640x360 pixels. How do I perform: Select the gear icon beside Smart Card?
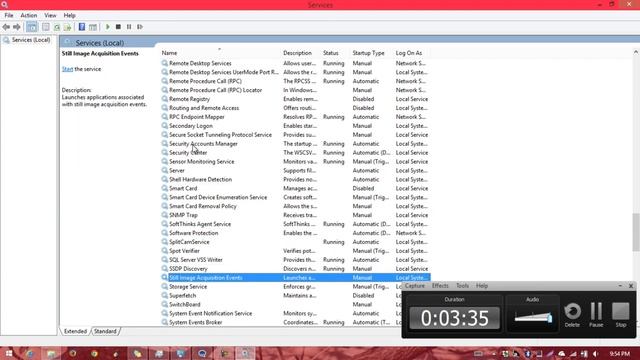pyautogui.click(x=164, y=188)
